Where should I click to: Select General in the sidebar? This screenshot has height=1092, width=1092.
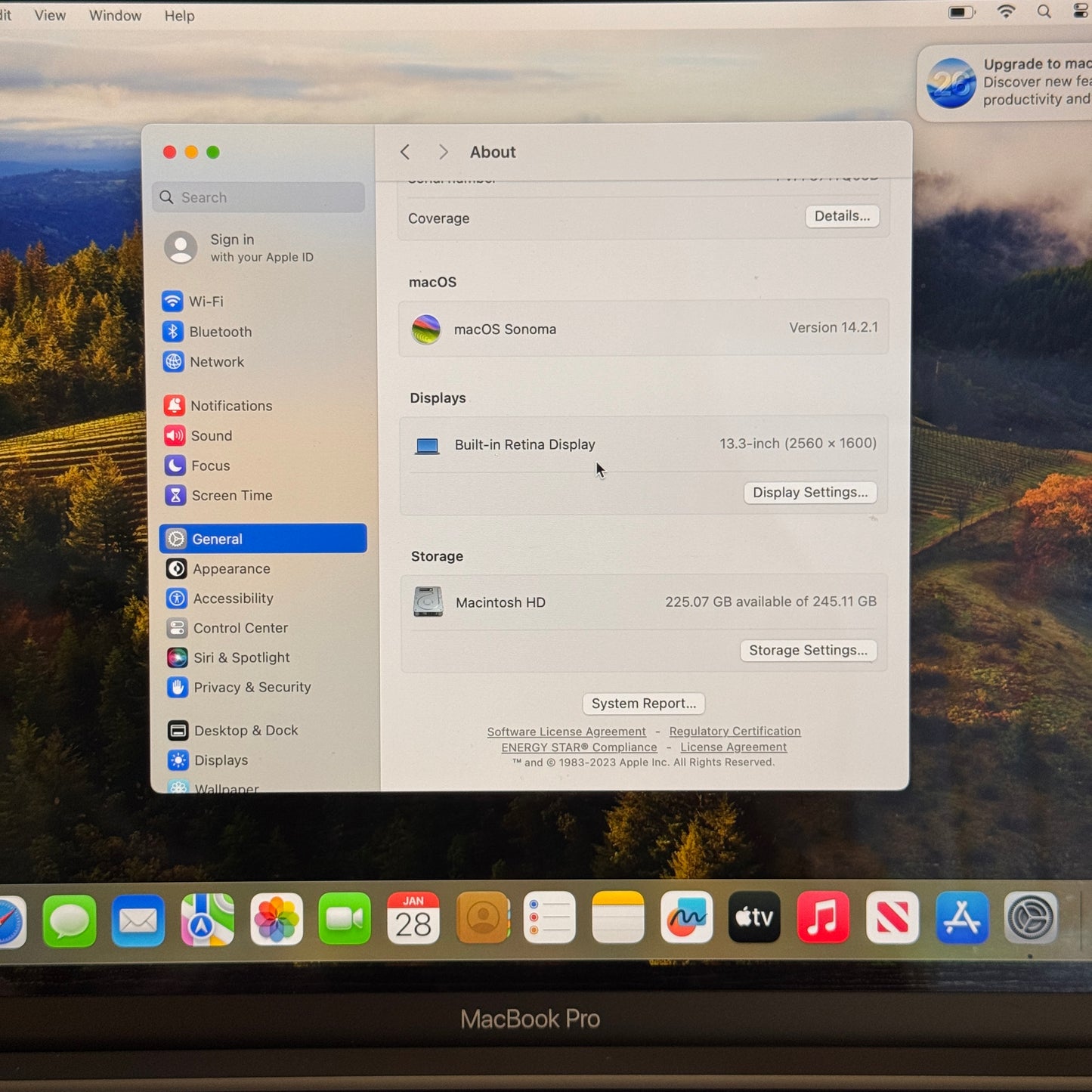(x=263, y=539)
